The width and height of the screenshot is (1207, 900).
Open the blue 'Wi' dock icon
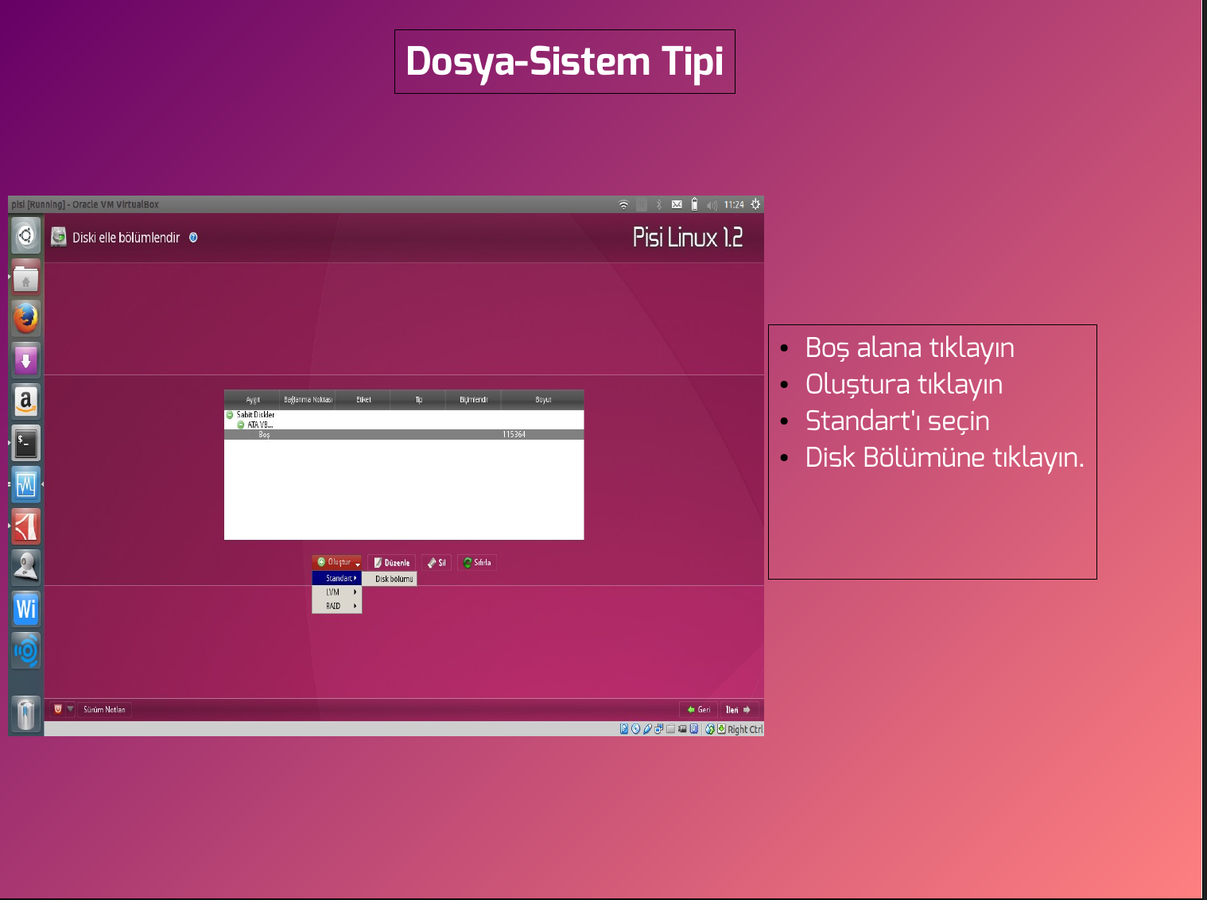26,608
